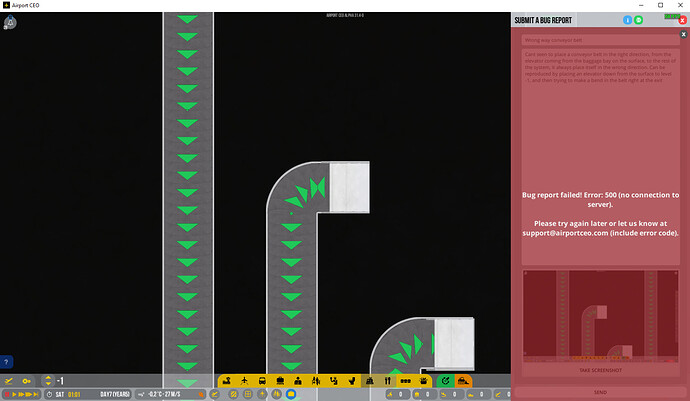This screenshot has height=401, width=690.
Task: Open the decoration plant build menu
Action: click(423, 381)
